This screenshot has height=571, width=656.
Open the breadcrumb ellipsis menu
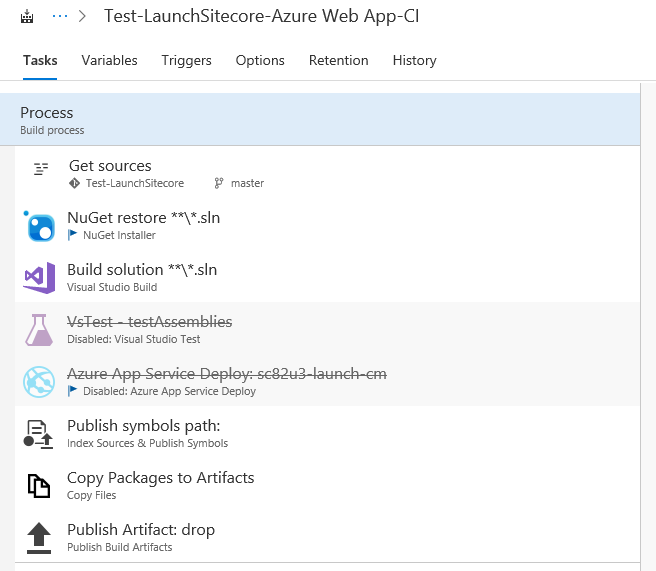click(x=60, y=16)
